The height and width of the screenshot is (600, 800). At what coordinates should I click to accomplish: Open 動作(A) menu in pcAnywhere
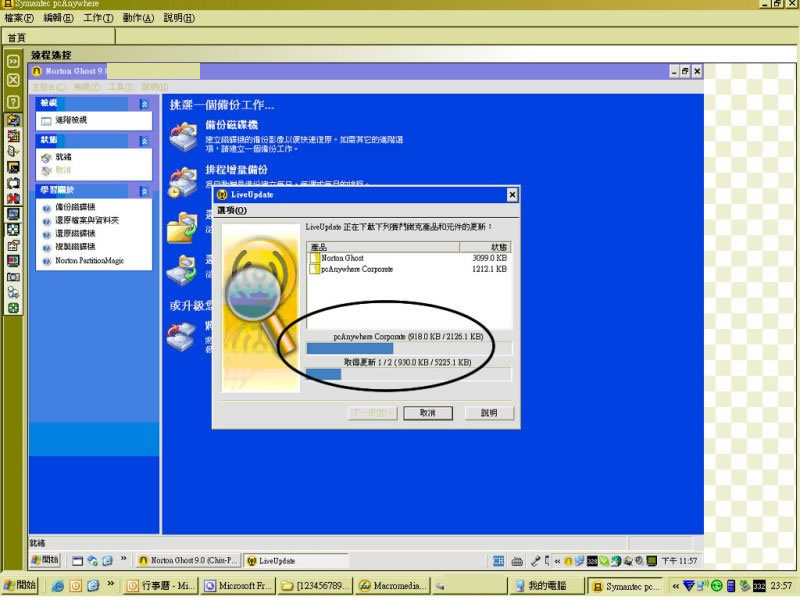tap(138, 18)
